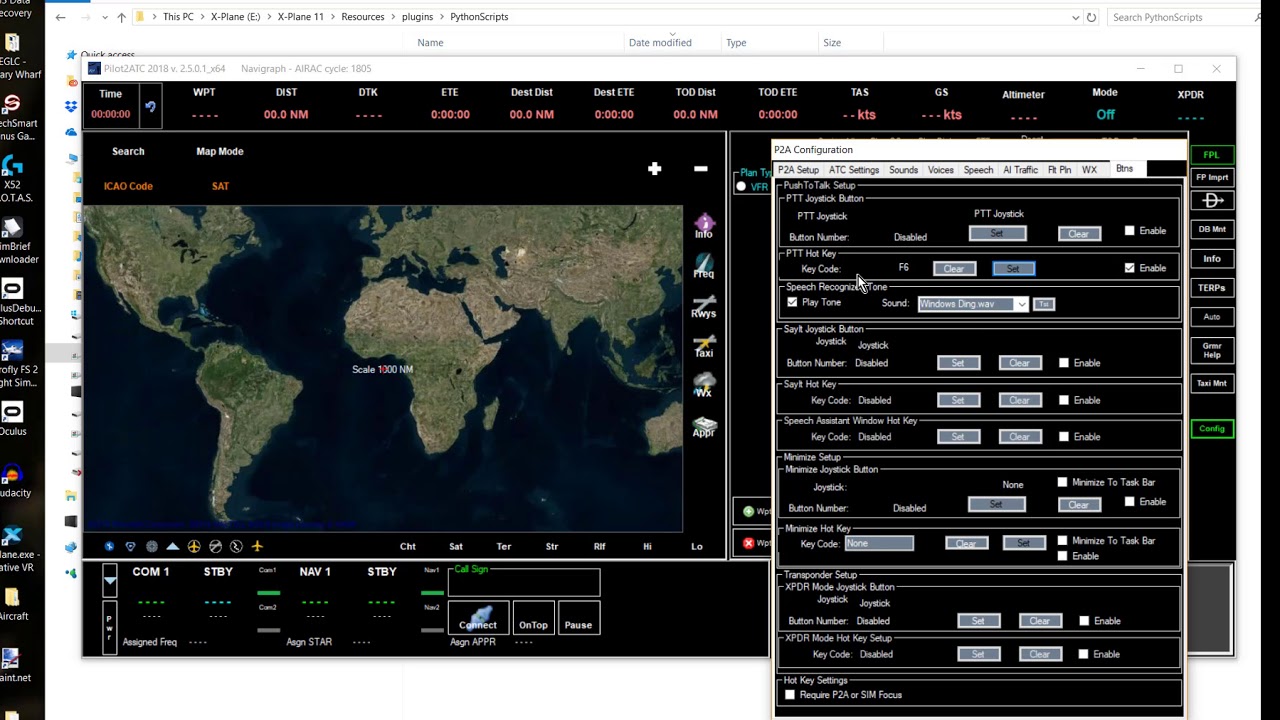The image size is (1280, 720).
Task: Select the VFR plan type radio button
Action: click(x=741, y=187)
